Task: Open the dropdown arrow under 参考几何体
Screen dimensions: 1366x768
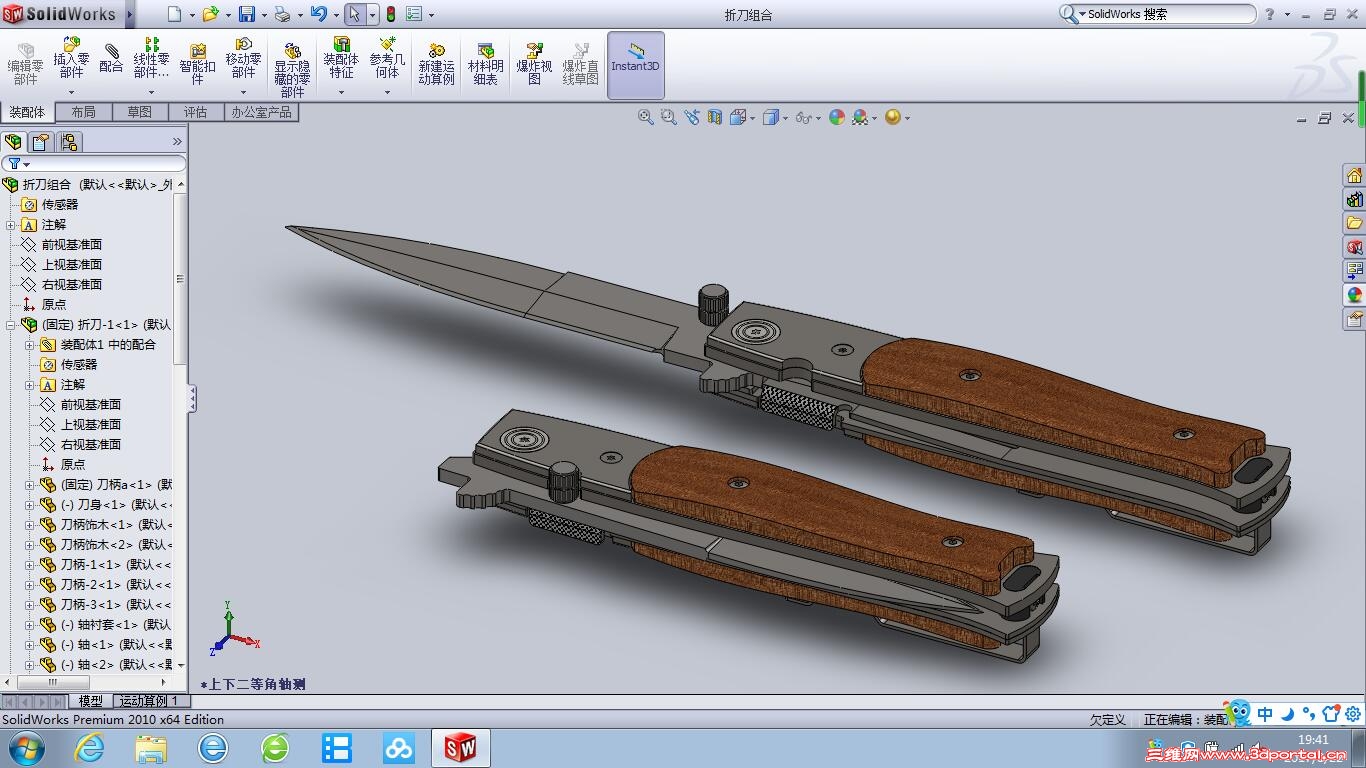Action: (387, 92)
